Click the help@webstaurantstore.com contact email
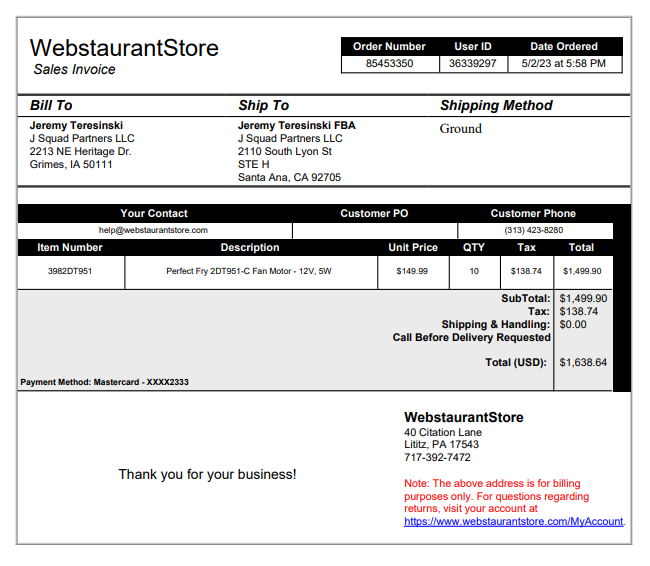Viewport: 650px width, 566px height. tap(153, 230)
